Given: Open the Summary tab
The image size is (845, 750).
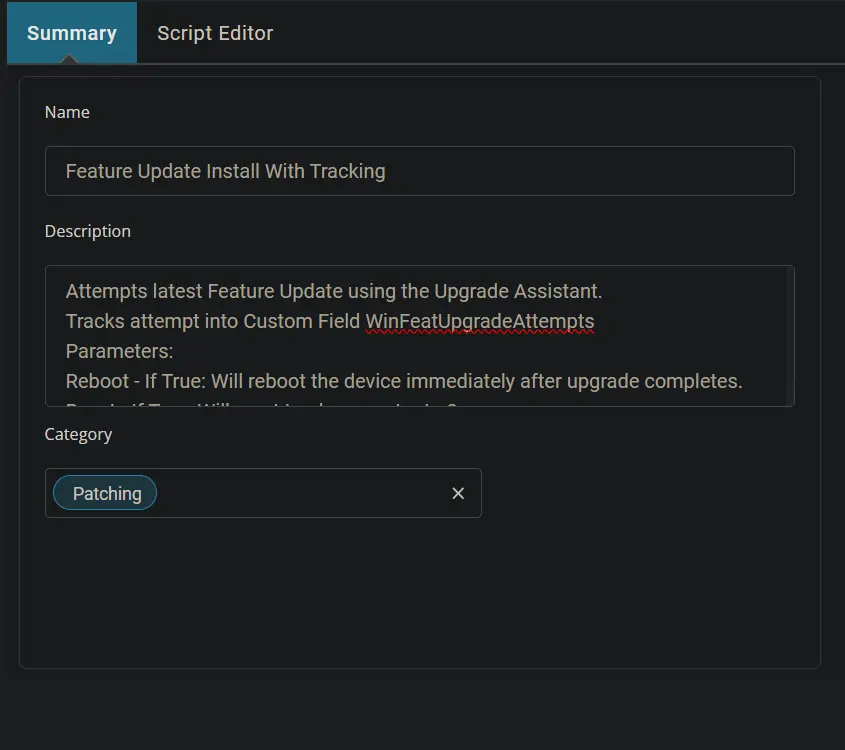Looking at the screenshot, I should pyautogui.click(x=72, y=33).
